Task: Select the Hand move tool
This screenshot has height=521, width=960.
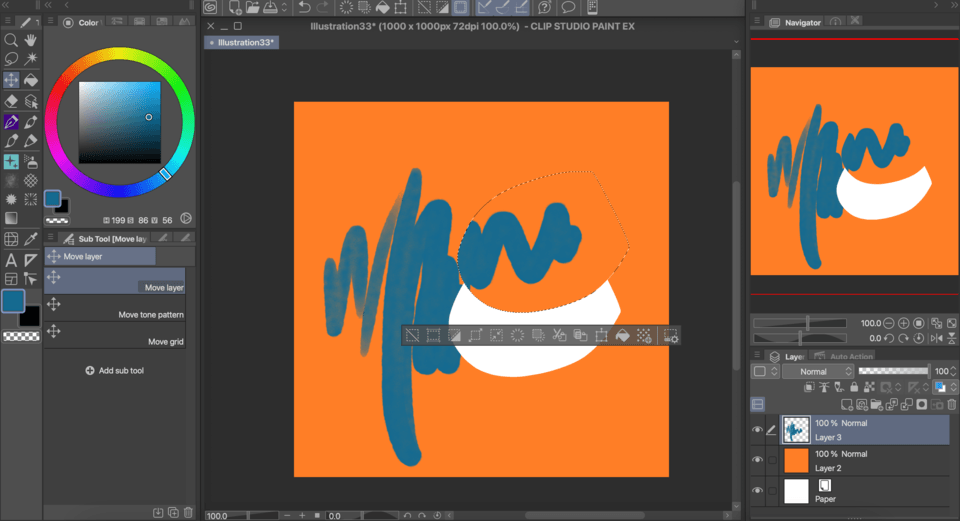Action: pyautogui.click(x=31, y=40)
